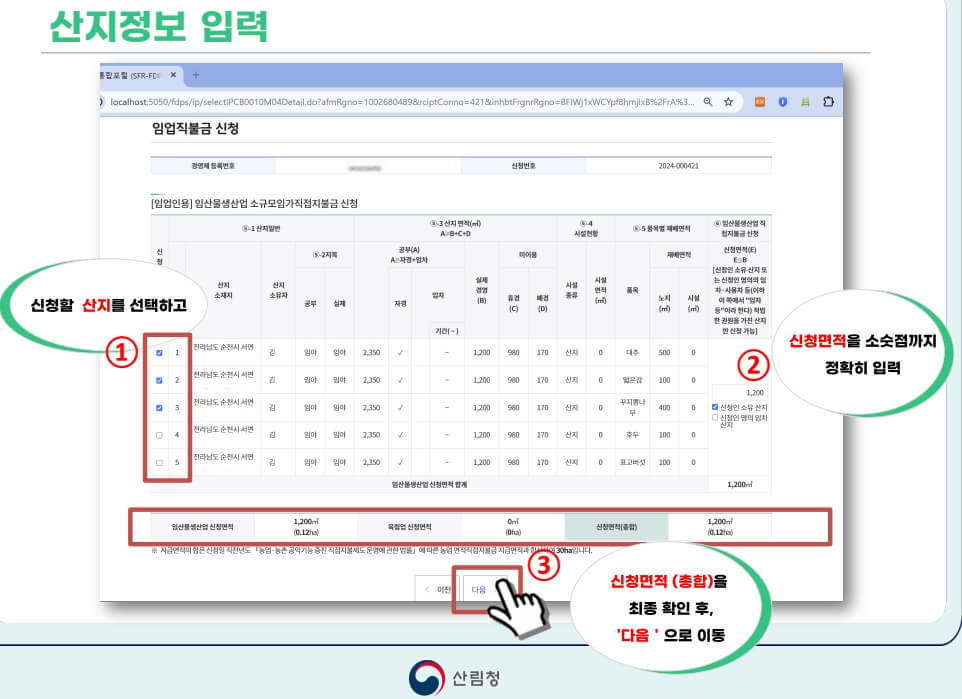The height and width of the screenshot is (699, 962).
Task: Check the 신청인 명의 임차 산지 checkbox
Action: click(714, 417)
